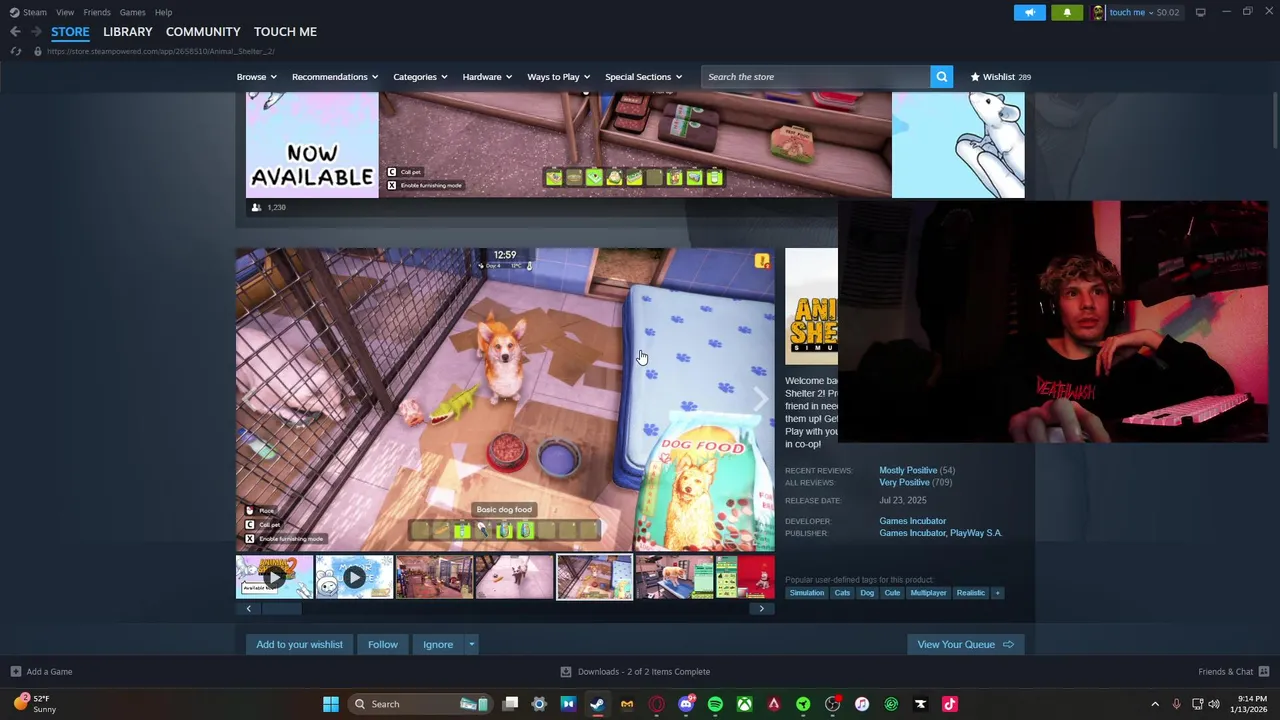The height and width of the screenshot is (720, 1280).
Task: Open the Wishlist link
Action: click(1000, 77)
